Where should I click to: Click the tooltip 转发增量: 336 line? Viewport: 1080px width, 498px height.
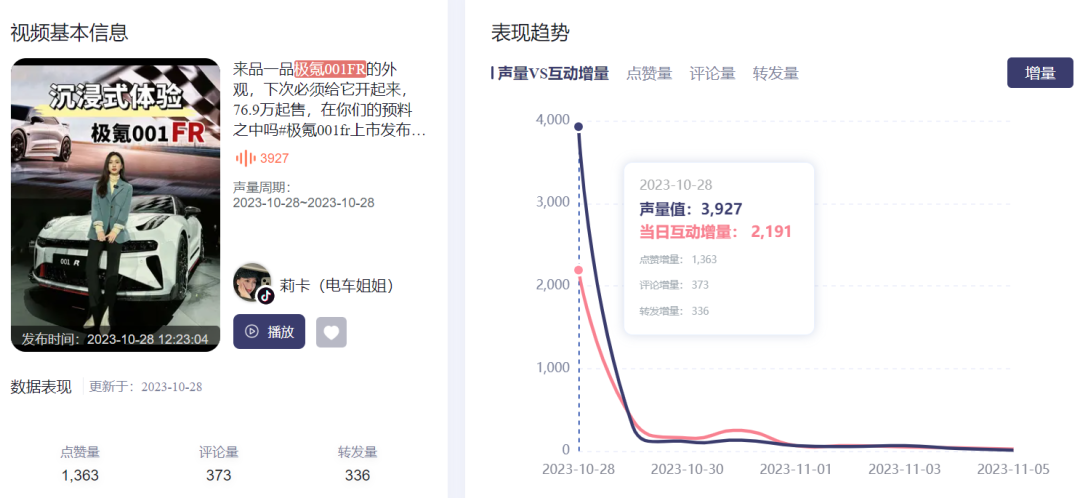coord(674,311)
